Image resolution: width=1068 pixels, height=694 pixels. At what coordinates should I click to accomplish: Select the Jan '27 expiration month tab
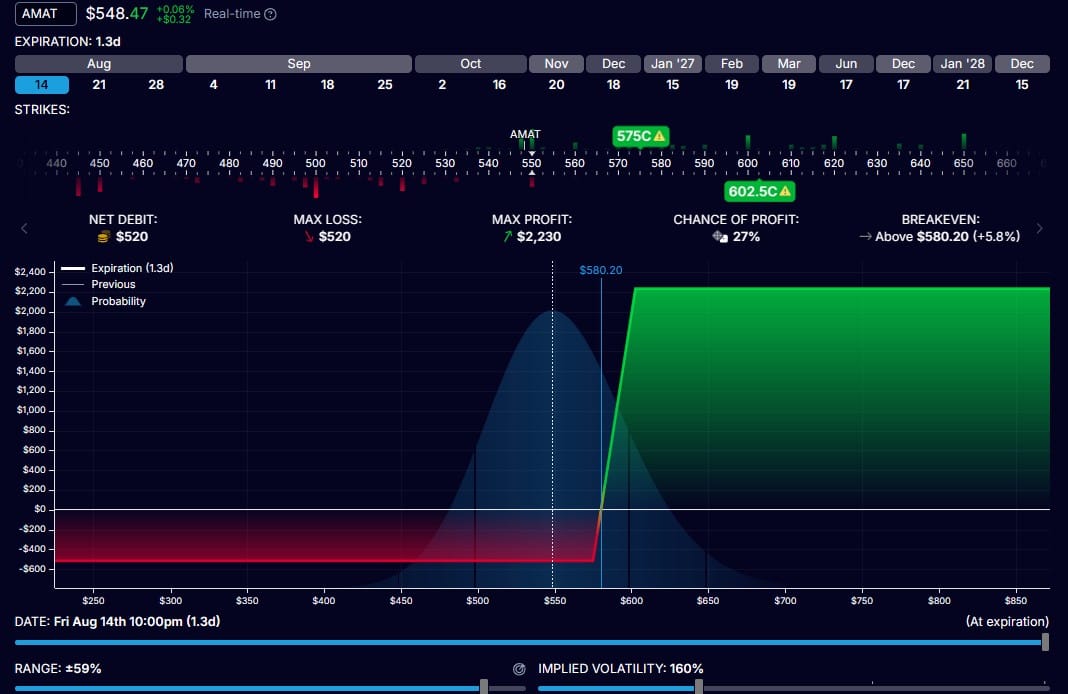coord(672,64)
